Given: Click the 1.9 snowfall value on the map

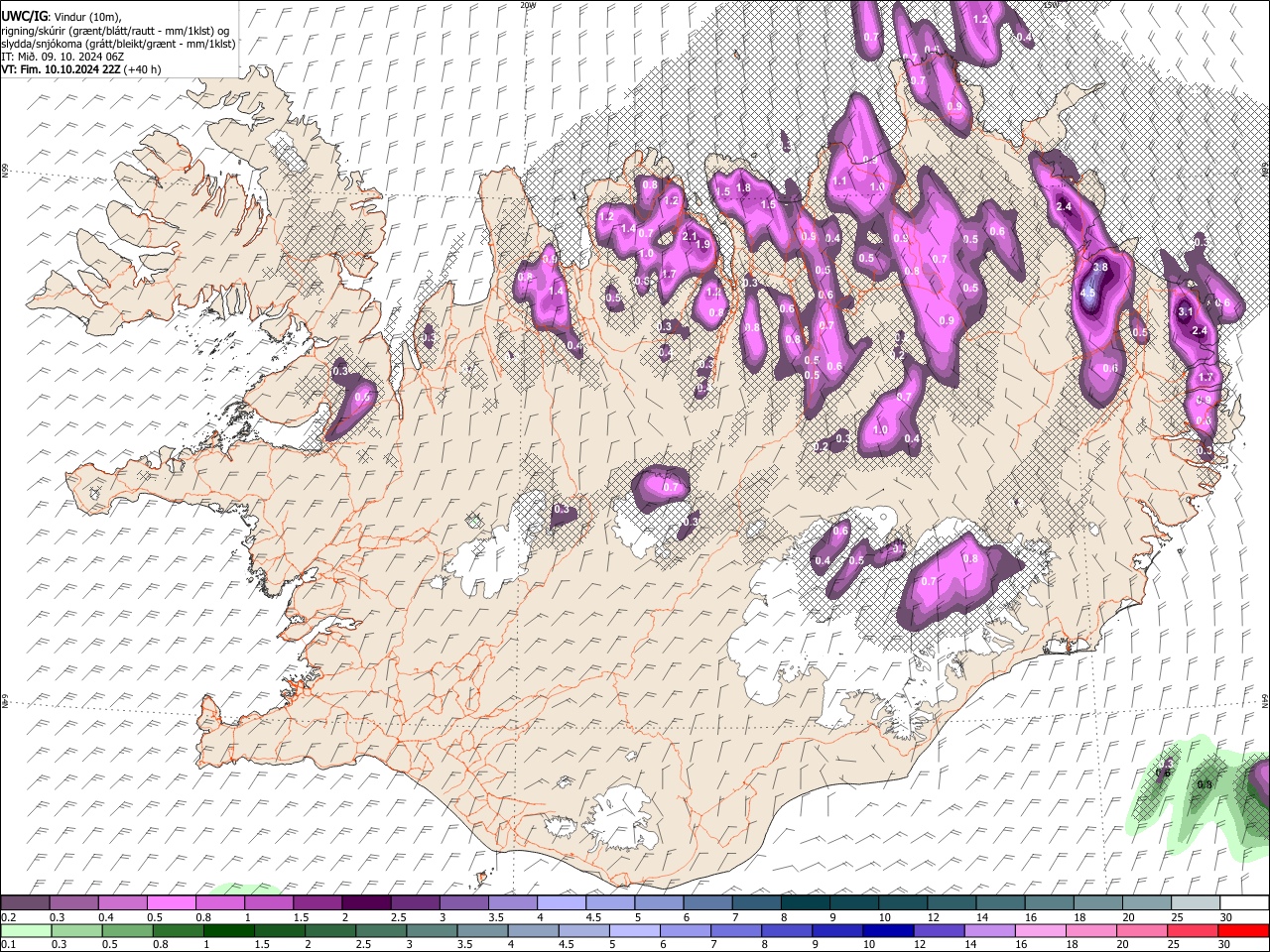Looking at the screenshot, I should coord(703,245).
